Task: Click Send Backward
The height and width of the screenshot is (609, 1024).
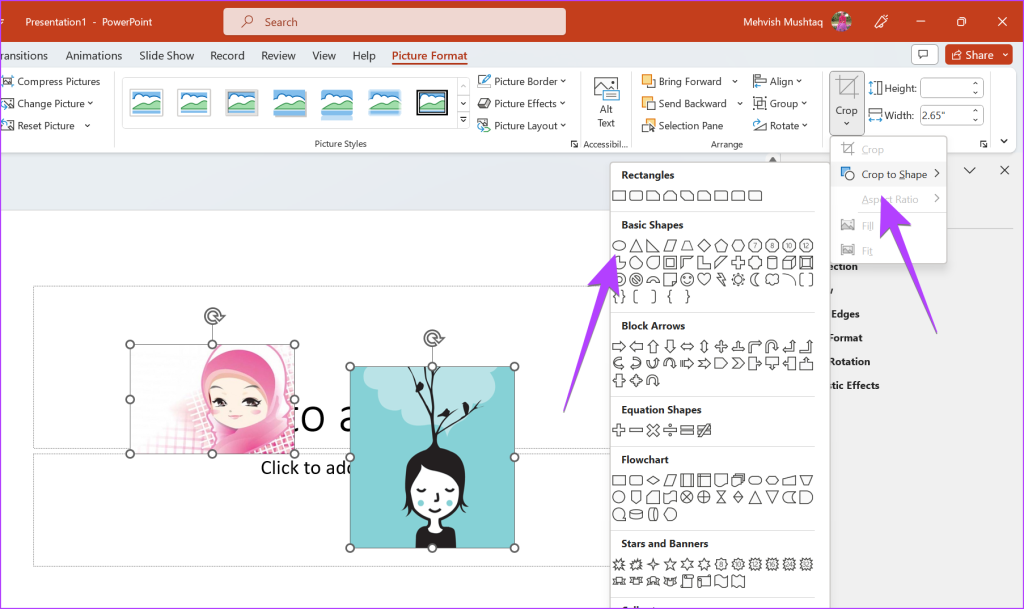Action: [x=684, y=103]
